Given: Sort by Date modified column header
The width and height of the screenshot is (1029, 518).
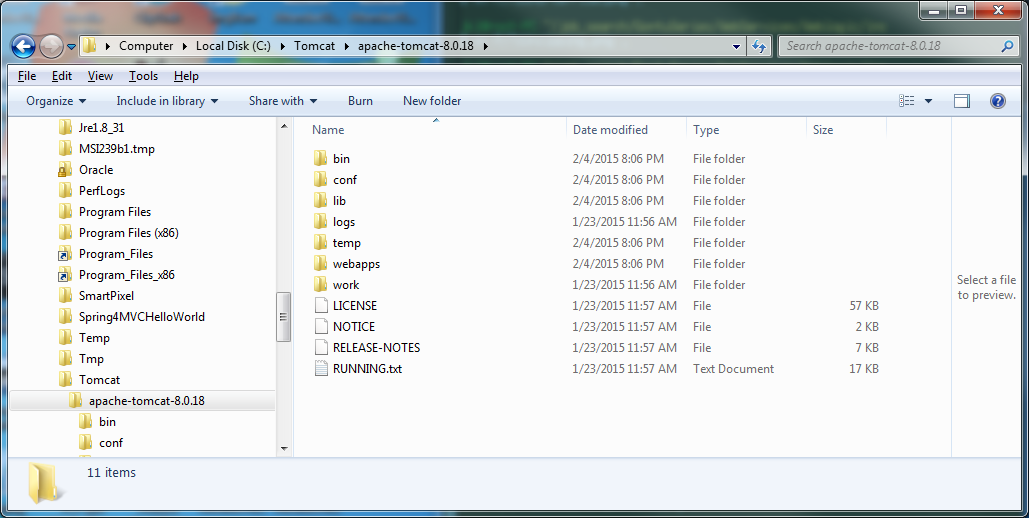Looking at the screenshot, I should (610, 130).
